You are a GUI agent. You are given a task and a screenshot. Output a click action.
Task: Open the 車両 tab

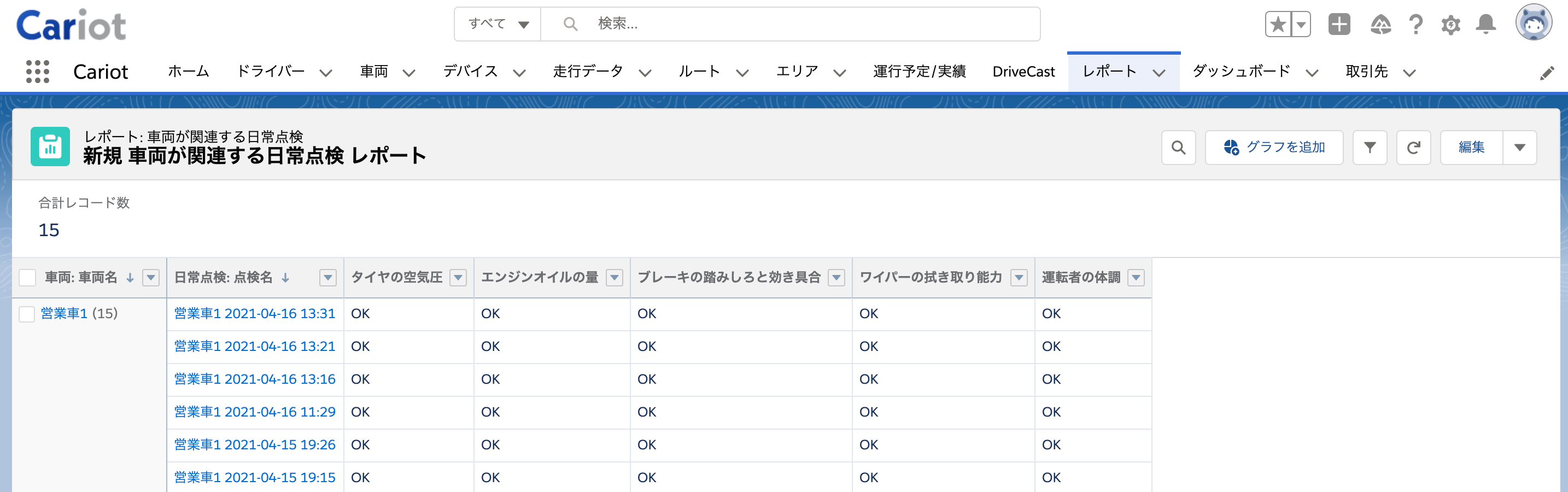click(x=374, y=72)
